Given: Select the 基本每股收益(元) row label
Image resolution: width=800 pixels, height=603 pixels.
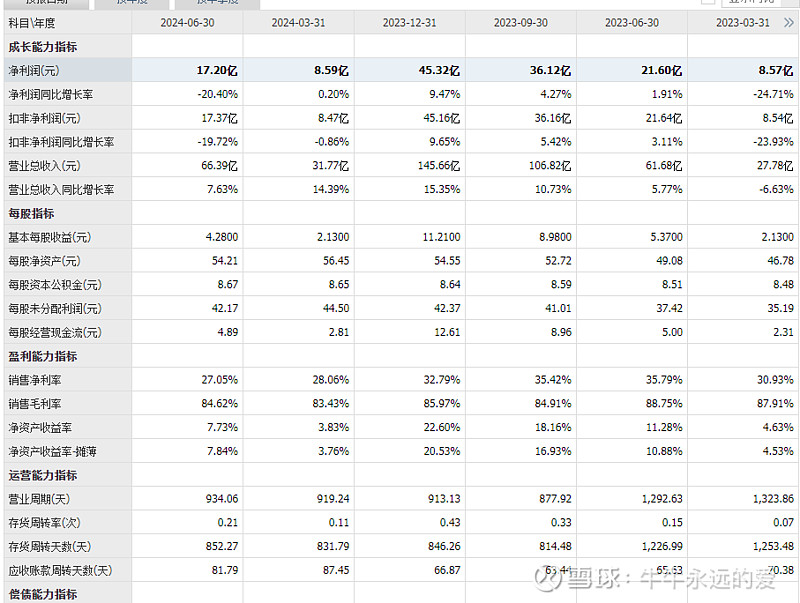Looking at the screenshot, I should tap(49, 237).
